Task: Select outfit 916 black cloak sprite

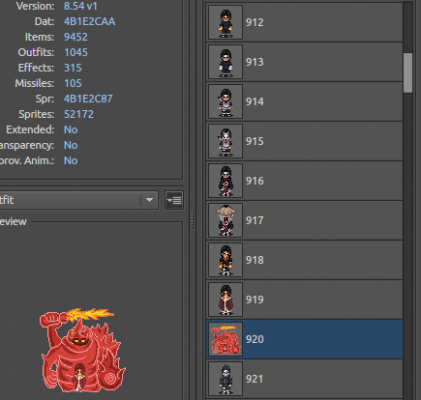Action: 225,181
